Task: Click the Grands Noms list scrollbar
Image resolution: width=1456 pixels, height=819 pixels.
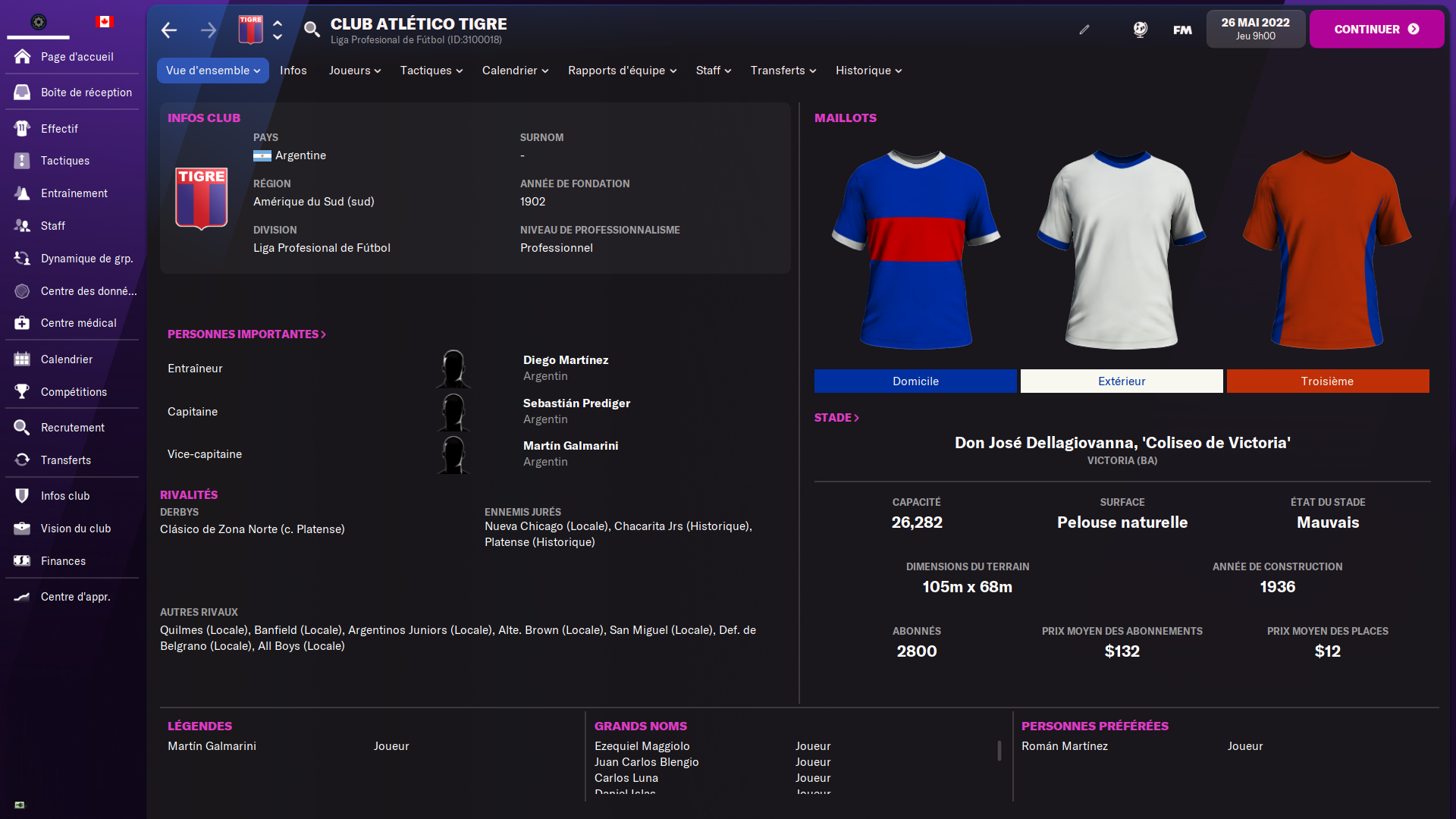Action: pos(999,751)
